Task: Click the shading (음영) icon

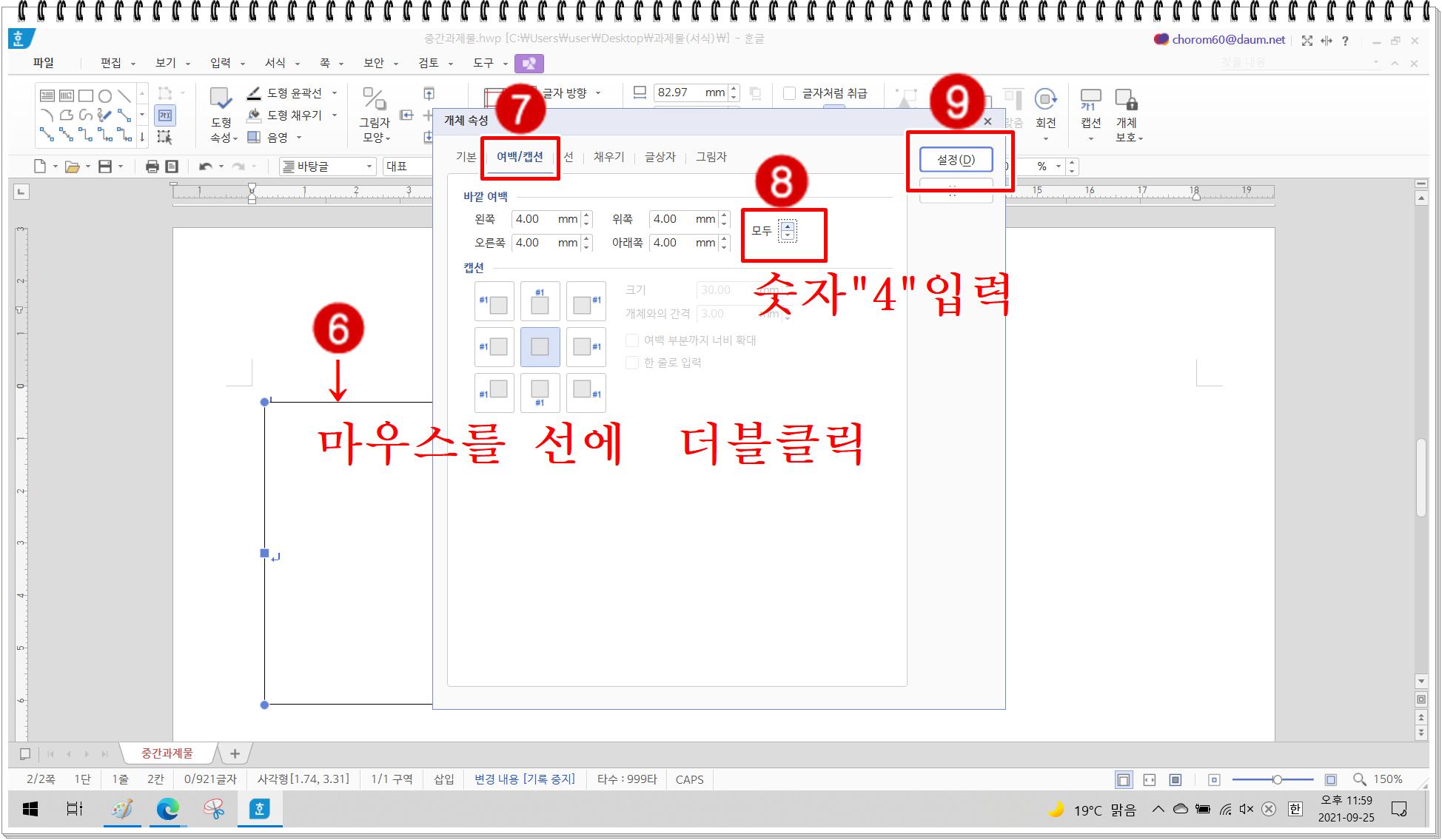Action: tap(254, 137)
